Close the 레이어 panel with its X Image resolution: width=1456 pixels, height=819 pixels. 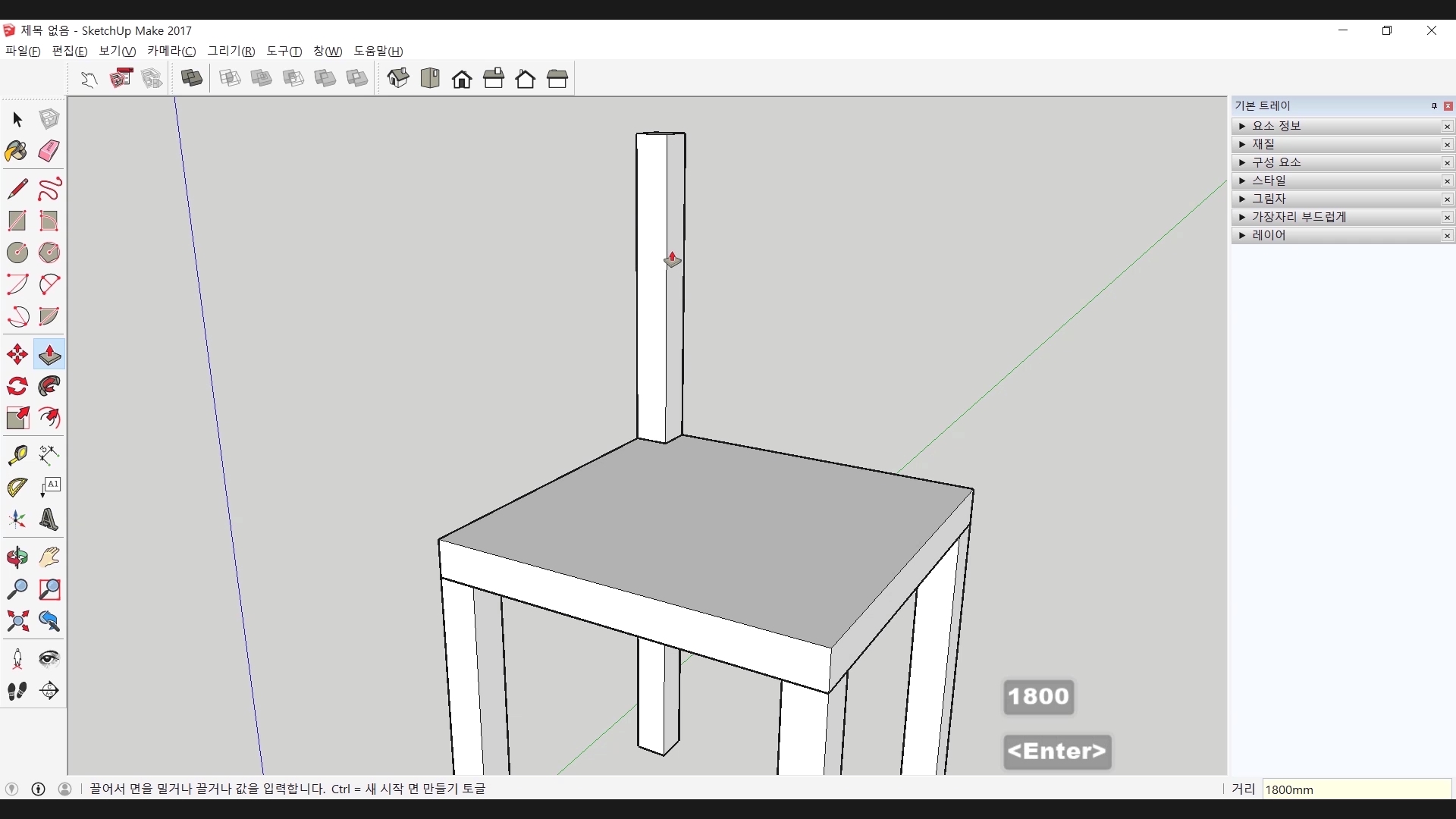tap(1447, 236)
